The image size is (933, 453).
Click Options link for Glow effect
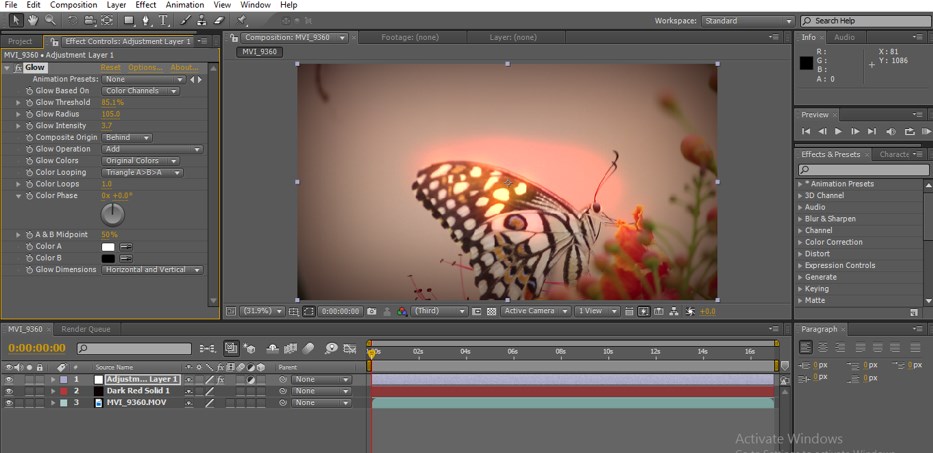144,68
